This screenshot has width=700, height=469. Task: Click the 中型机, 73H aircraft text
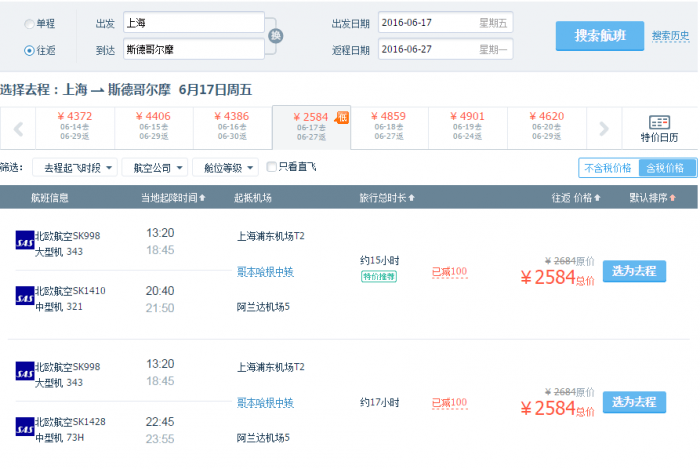tap(59, 438)
